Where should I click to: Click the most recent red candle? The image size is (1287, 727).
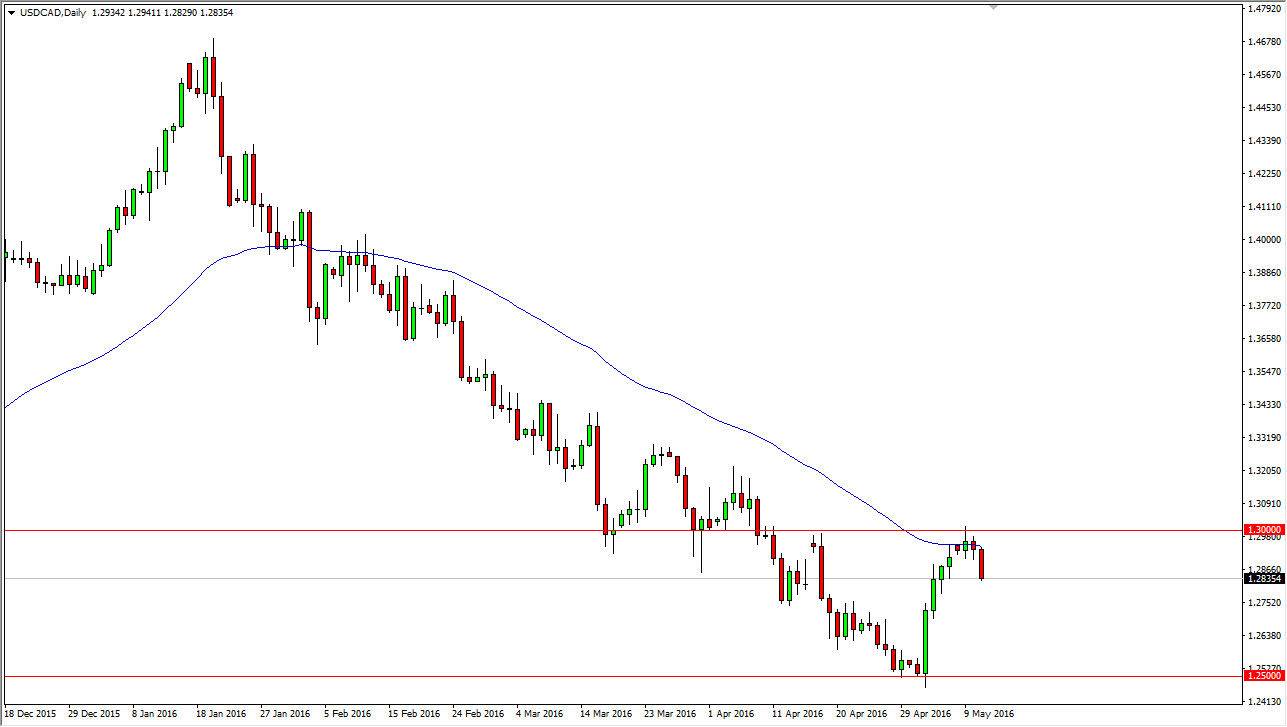981,565
